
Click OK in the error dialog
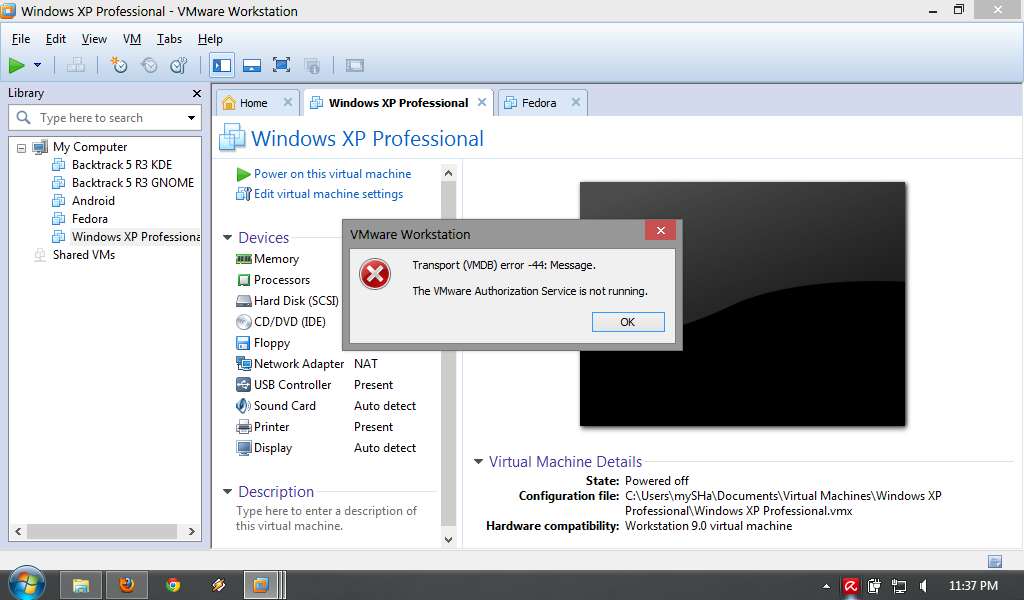point(628,322)
